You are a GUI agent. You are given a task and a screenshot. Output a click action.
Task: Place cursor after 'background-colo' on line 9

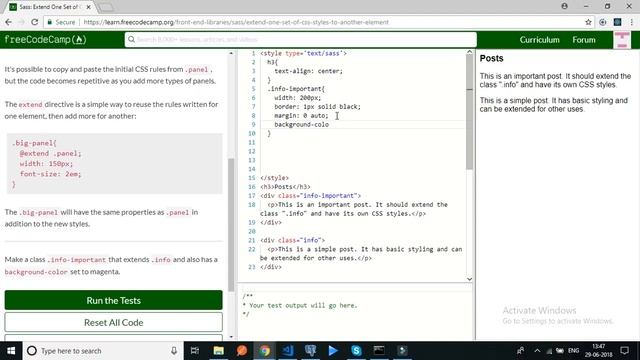[x=329, y=124]
